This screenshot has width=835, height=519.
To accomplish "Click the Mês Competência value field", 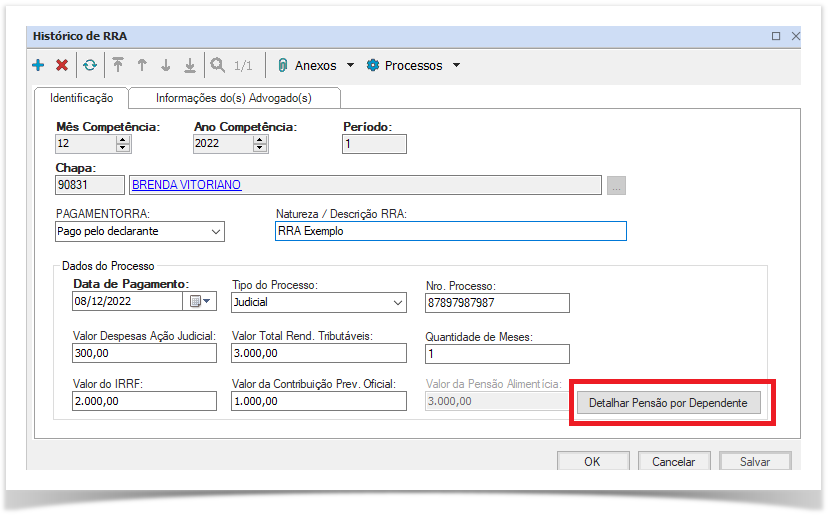I will pyautogui.click(x=86, y=144).
